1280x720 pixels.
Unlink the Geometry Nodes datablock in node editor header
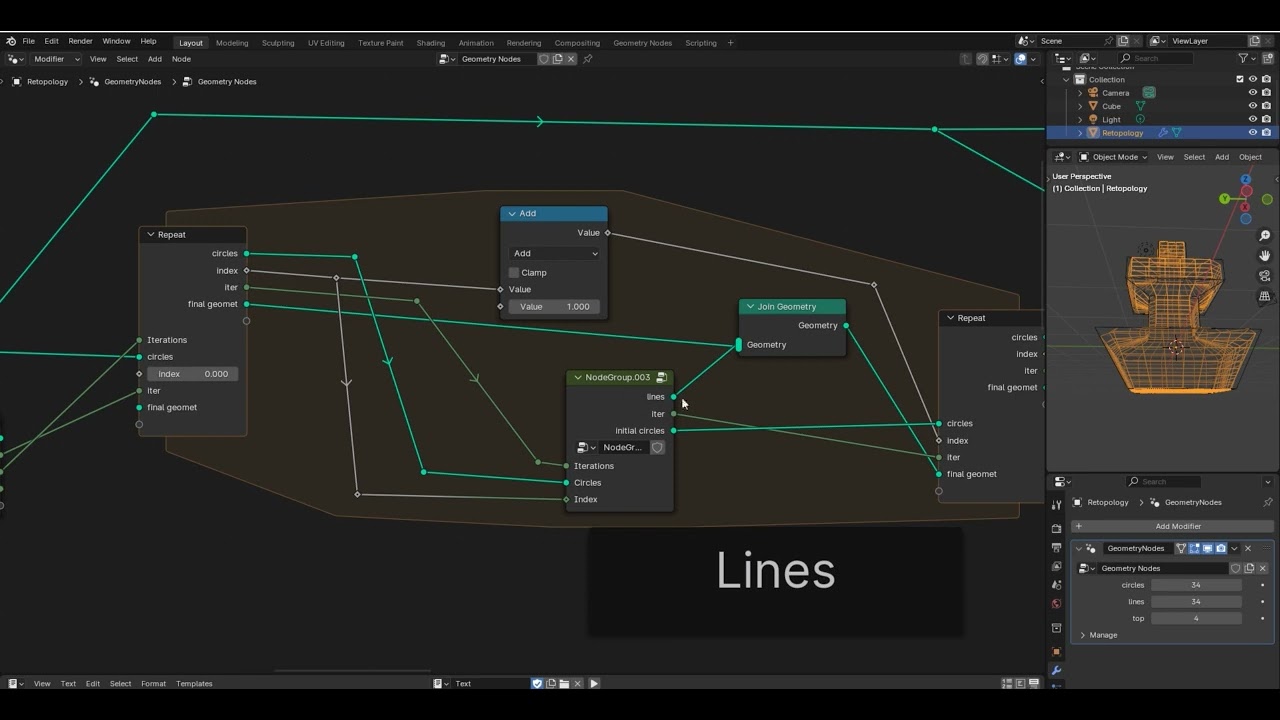pyautogui.click(x=571, y=59)
